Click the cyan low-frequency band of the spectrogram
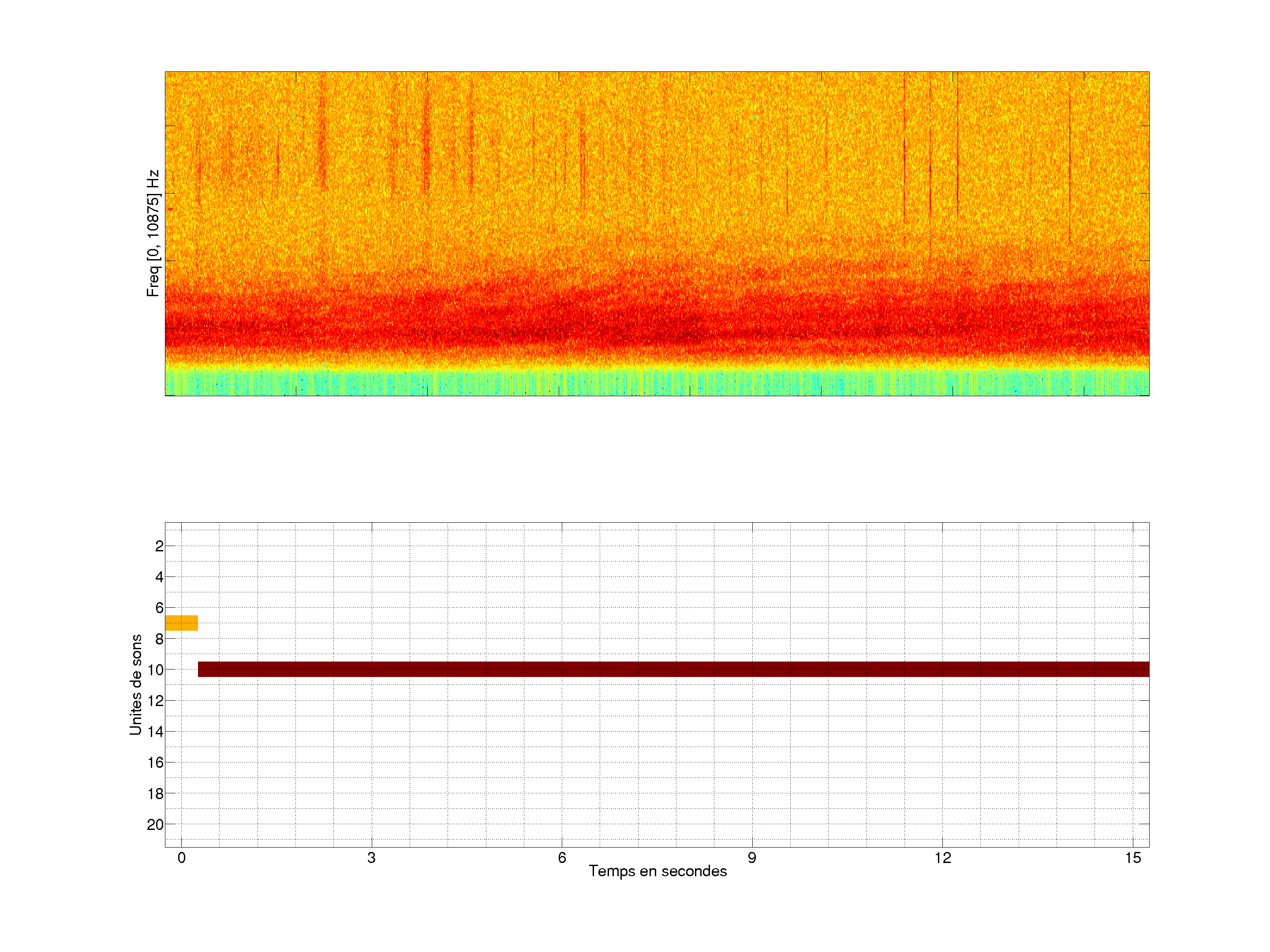Viewport: 1270px width, 952px height. pos(657,383)
